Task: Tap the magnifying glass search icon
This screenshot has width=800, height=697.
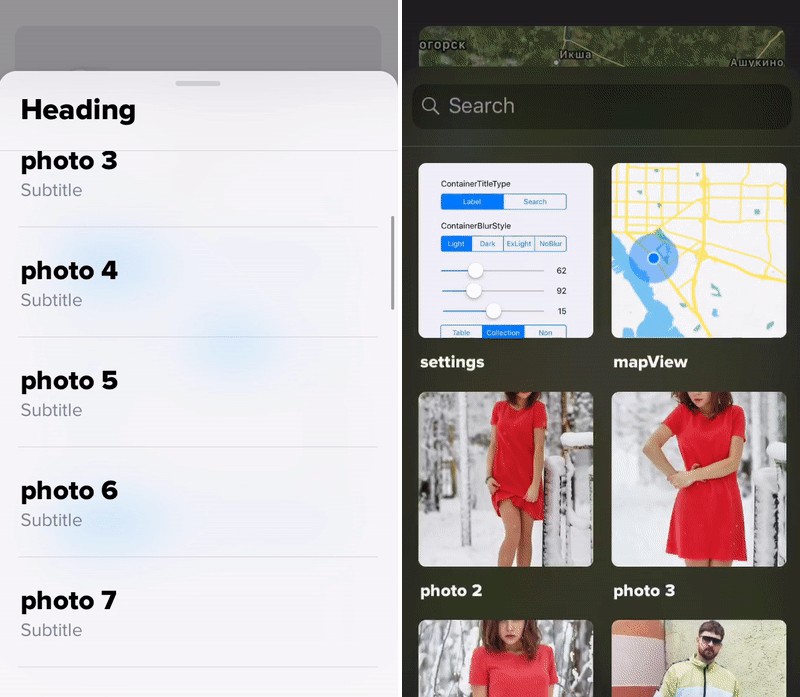Action: click(x=431, y=106)
